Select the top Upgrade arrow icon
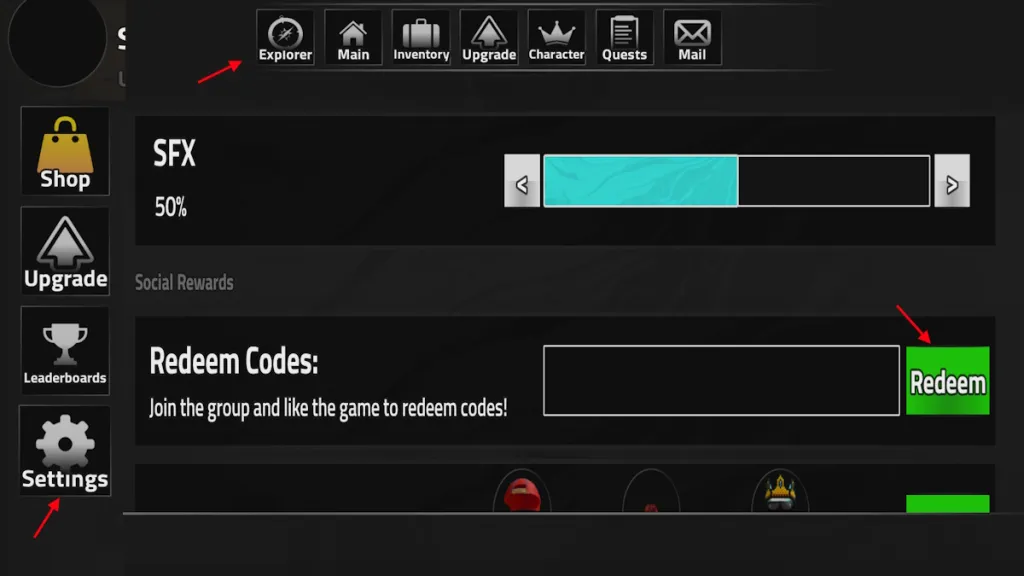The width and height of the screenshot is (1024, 576). 489,38
